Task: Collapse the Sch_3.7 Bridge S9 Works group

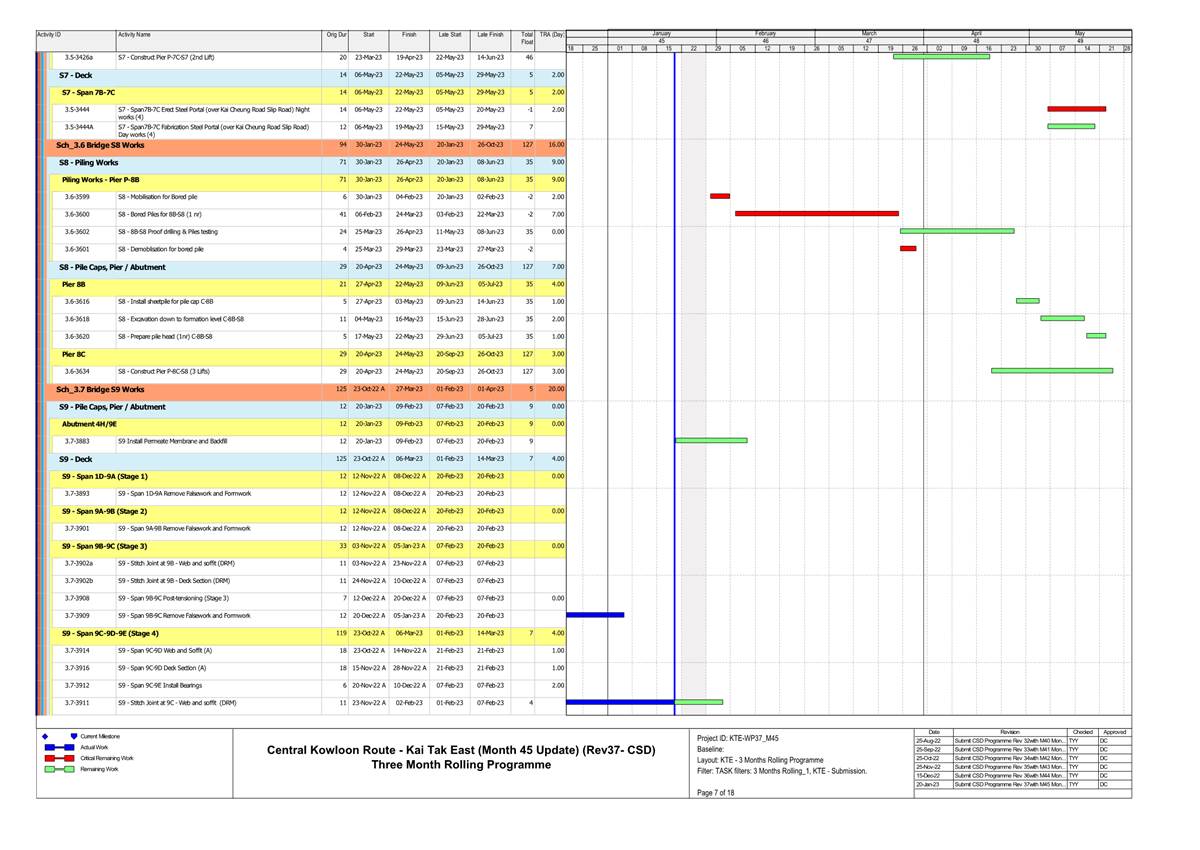Action: tap(100, 389)
